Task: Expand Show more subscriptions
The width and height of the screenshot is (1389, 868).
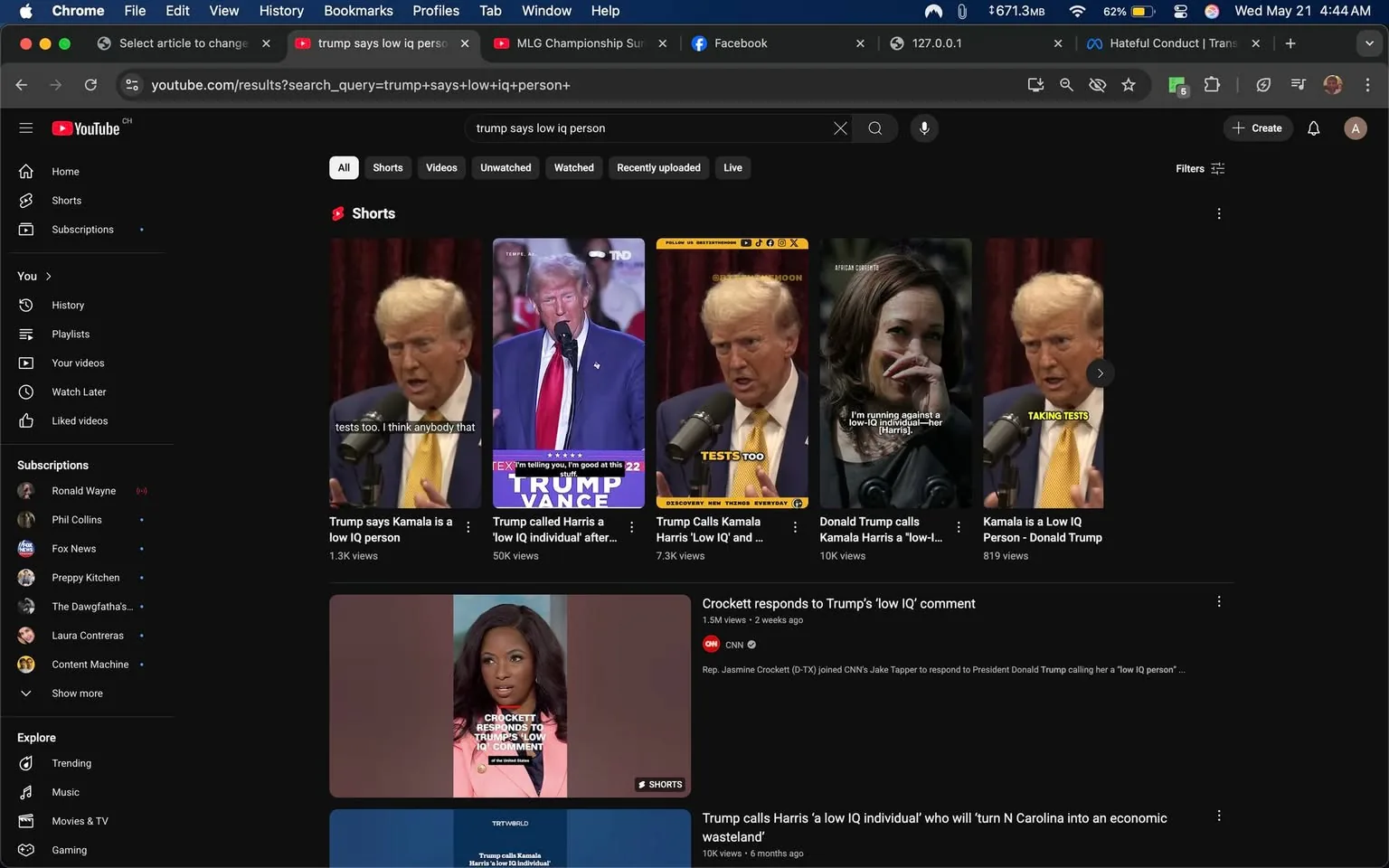Action: pos(76,693)
